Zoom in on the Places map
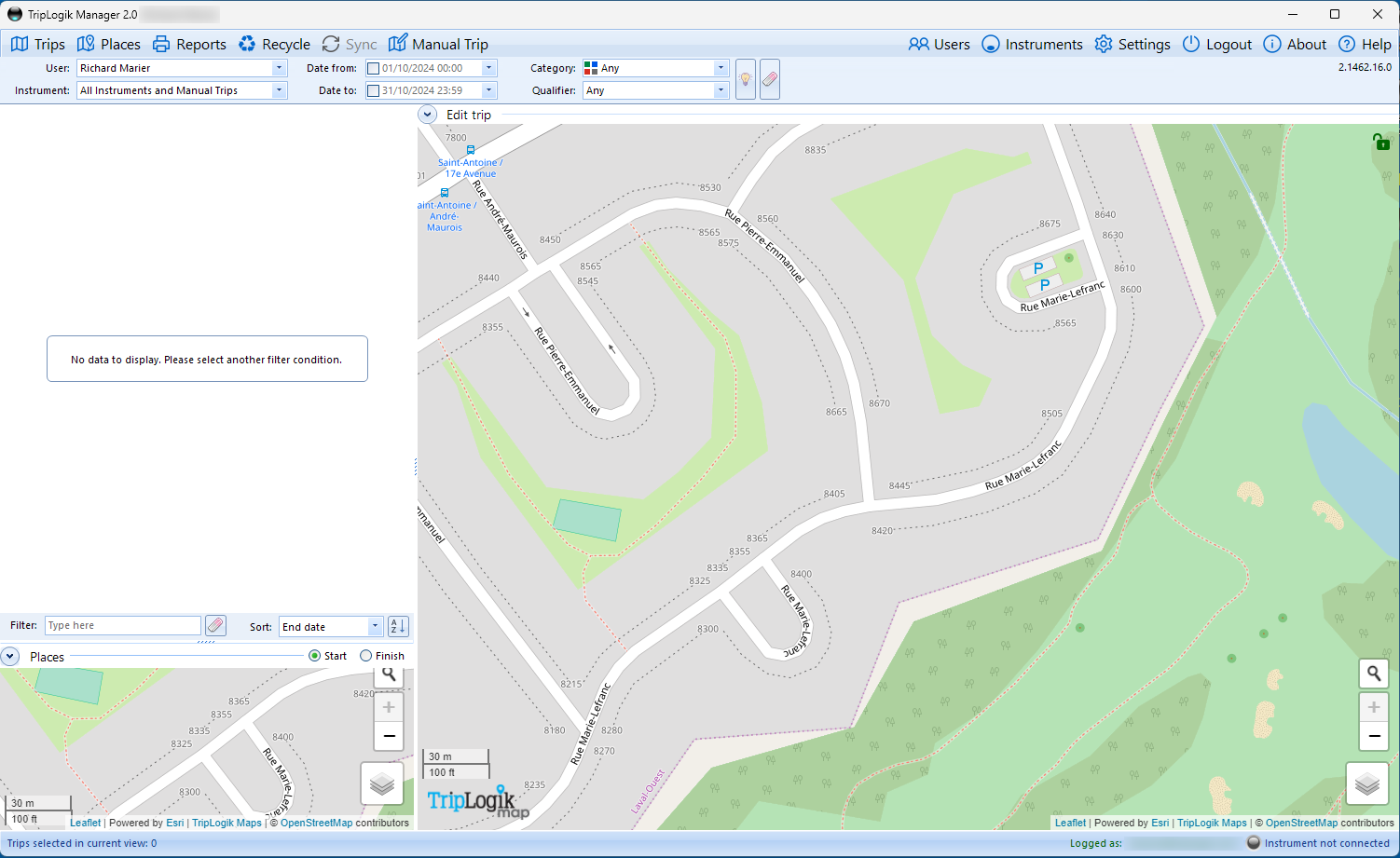The image size is (1400, 858). [389, 707]
